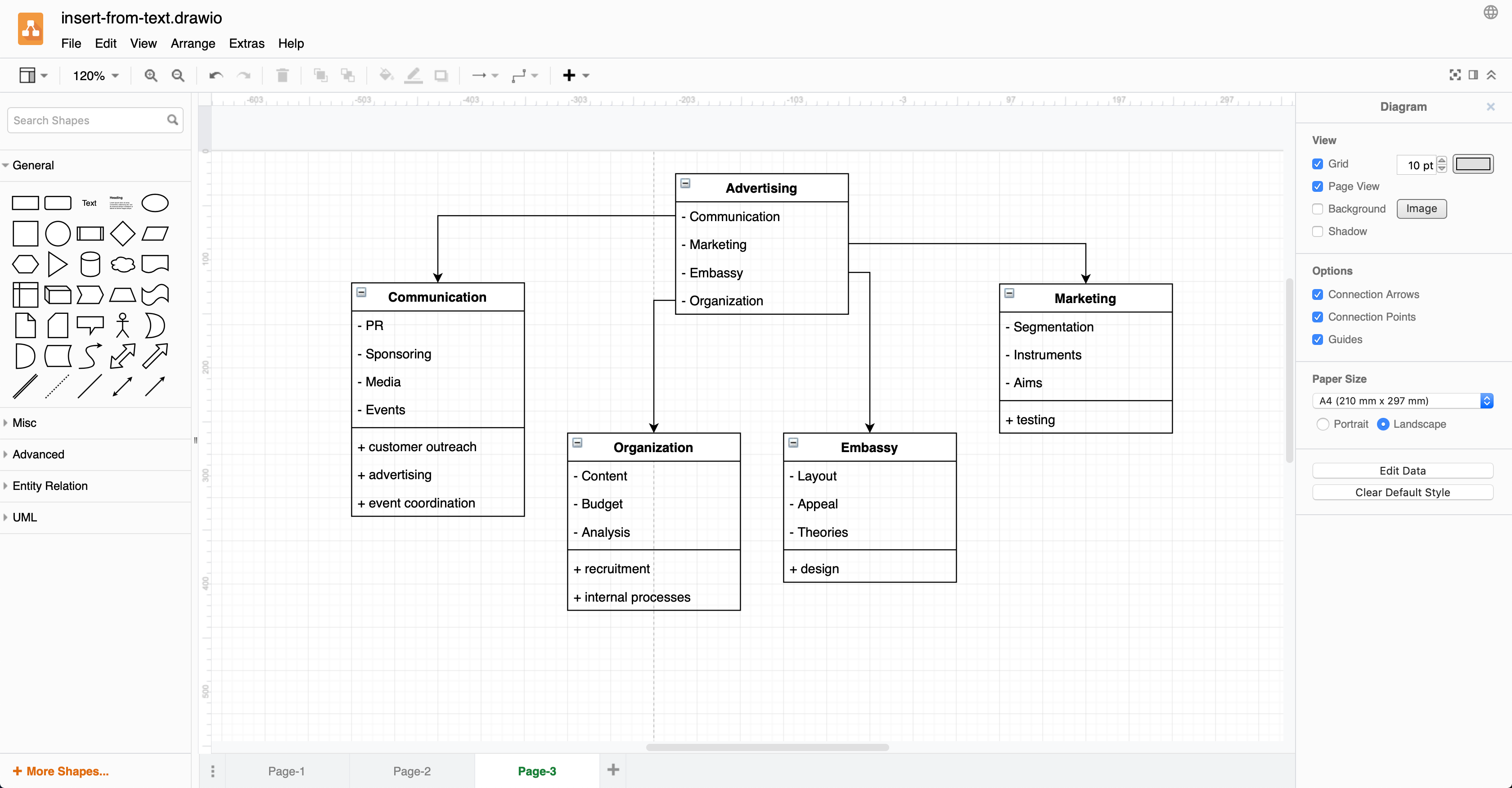Toggle the Grid checkbox on
Screen dimensions: 1512x788
coord(1318,163)
